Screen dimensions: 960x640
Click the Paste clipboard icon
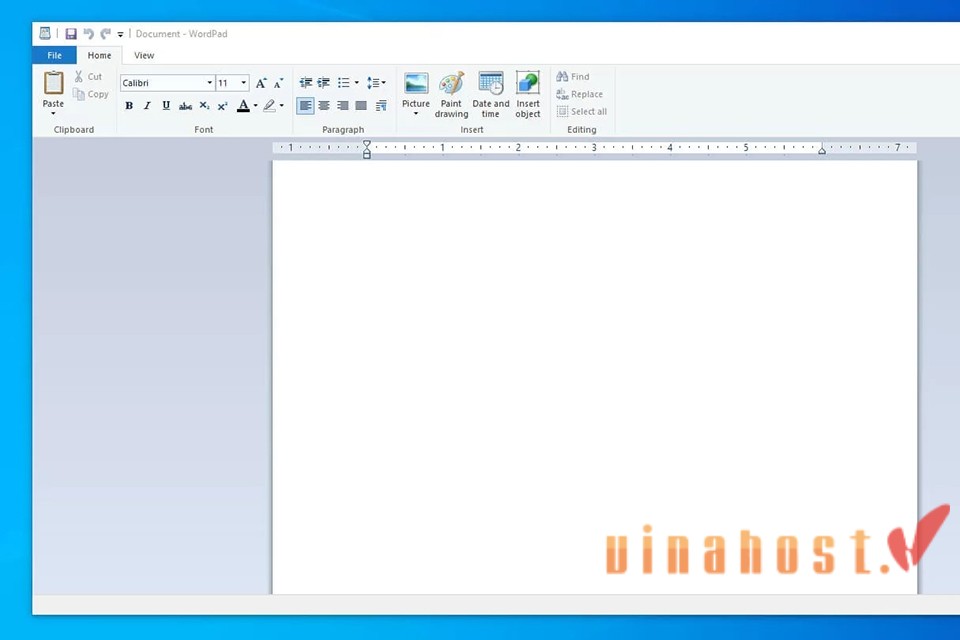pyautogui.click(x=53, y=83)
